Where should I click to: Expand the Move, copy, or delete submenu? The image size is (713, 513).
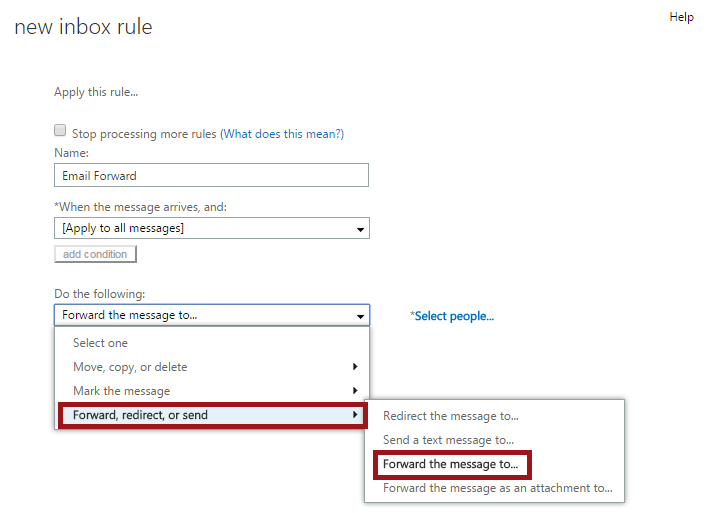tap(212, 367)
